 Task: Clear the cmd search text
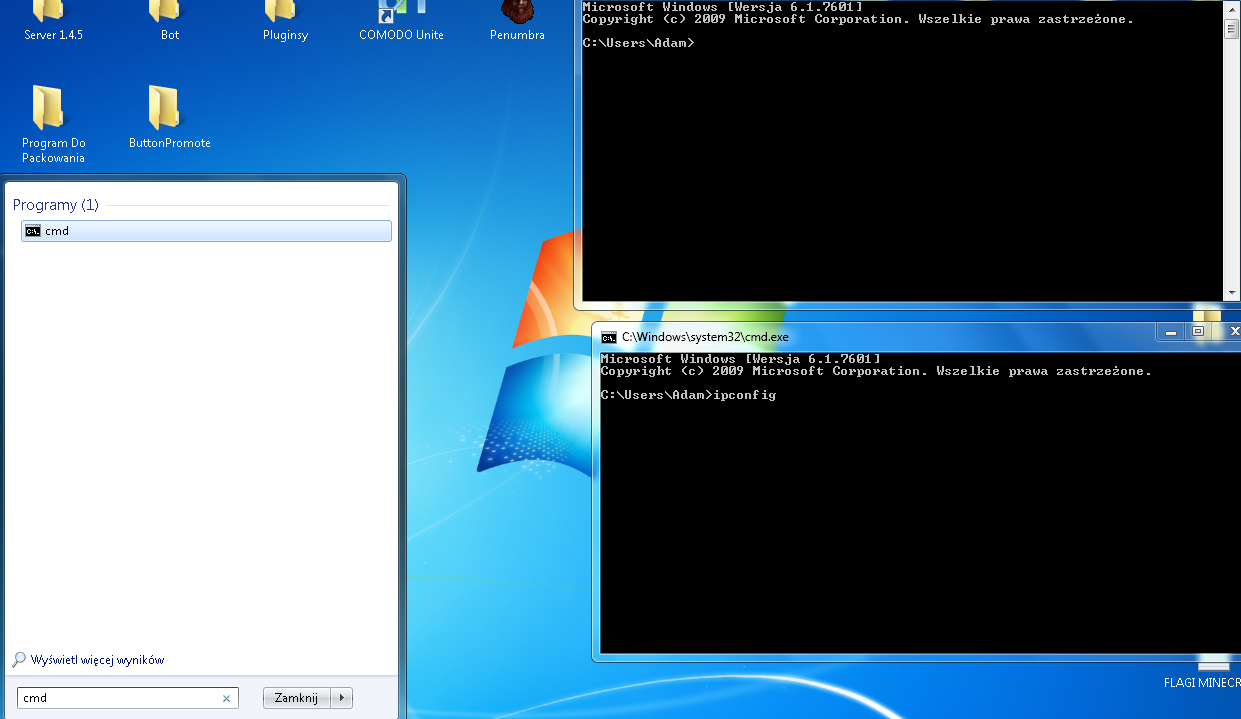226,698
